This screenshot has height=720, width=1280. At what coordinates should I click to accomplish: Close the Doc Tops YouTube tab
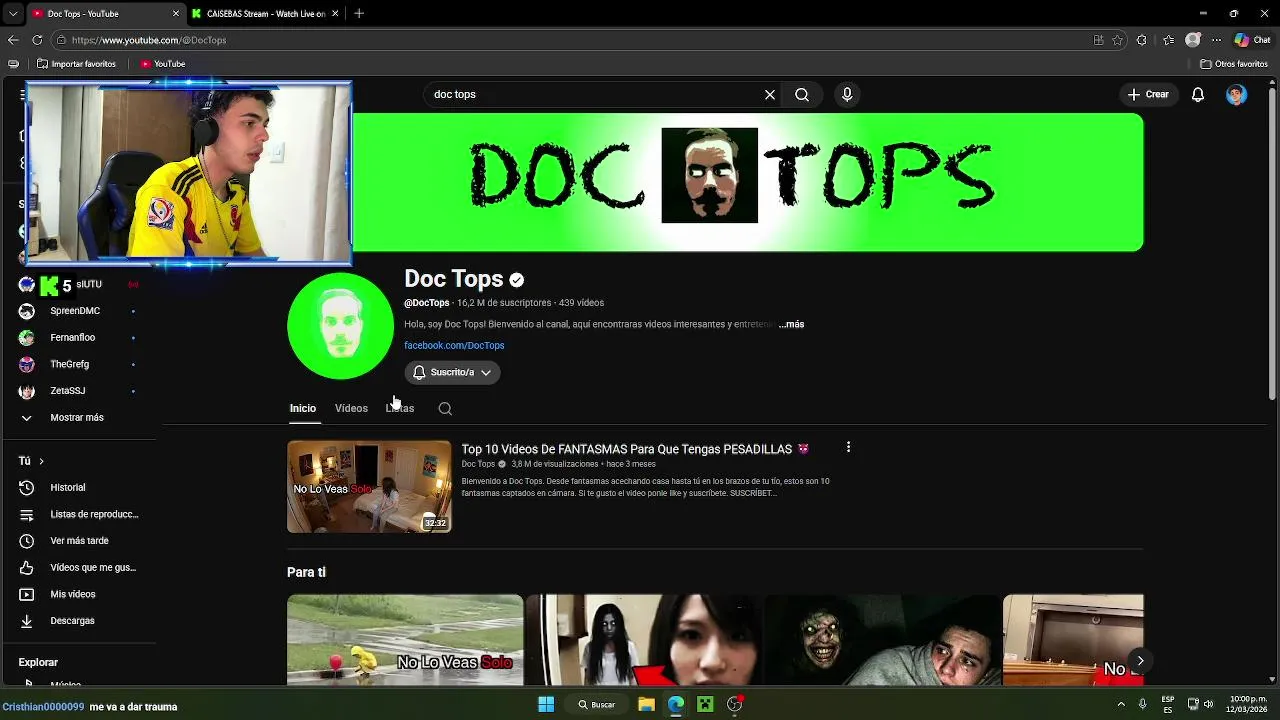click(x=177, y=13)
